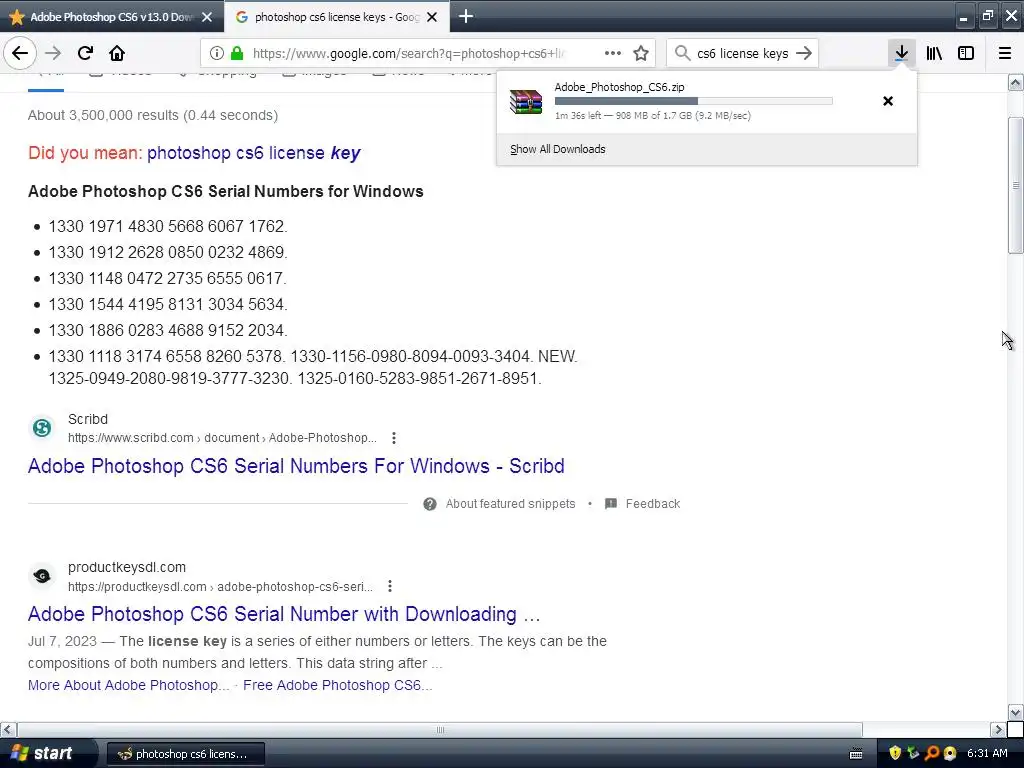Click the Feedback link

click(652, 504)
